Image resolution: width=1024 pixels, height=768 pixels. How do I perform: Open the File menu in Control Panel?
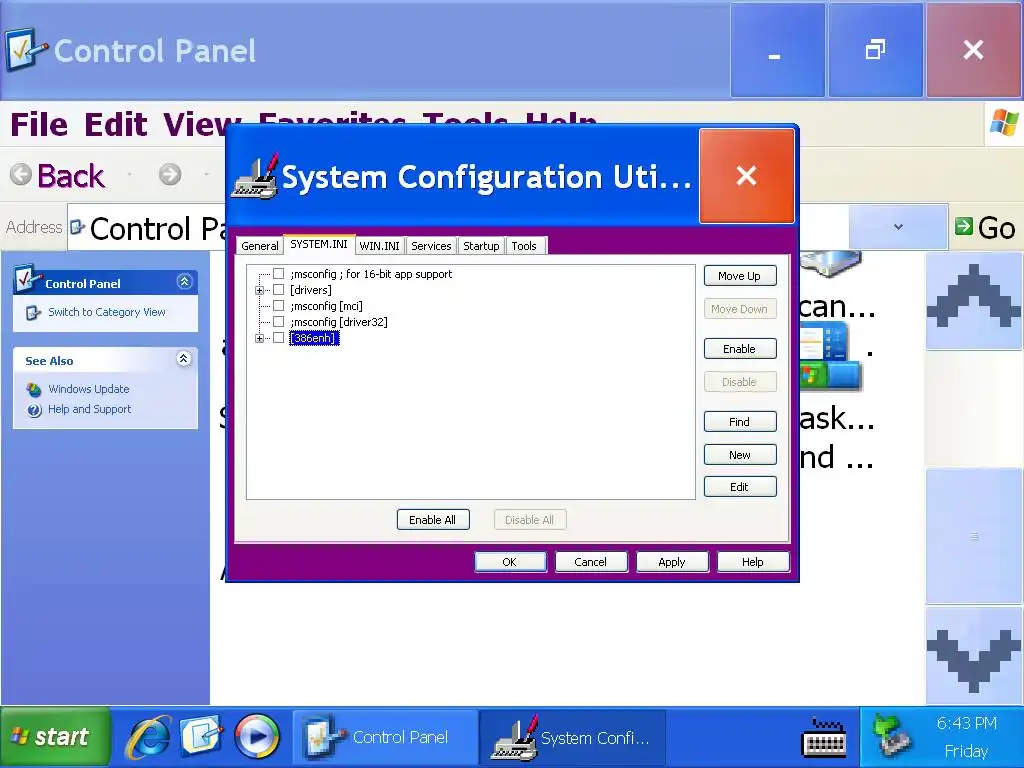39,124
